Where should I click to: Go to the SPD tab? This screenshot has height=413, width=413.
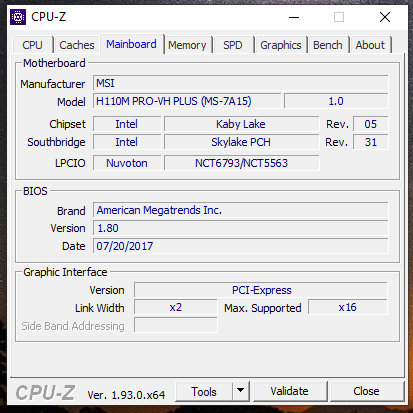(x=233, y=45)
